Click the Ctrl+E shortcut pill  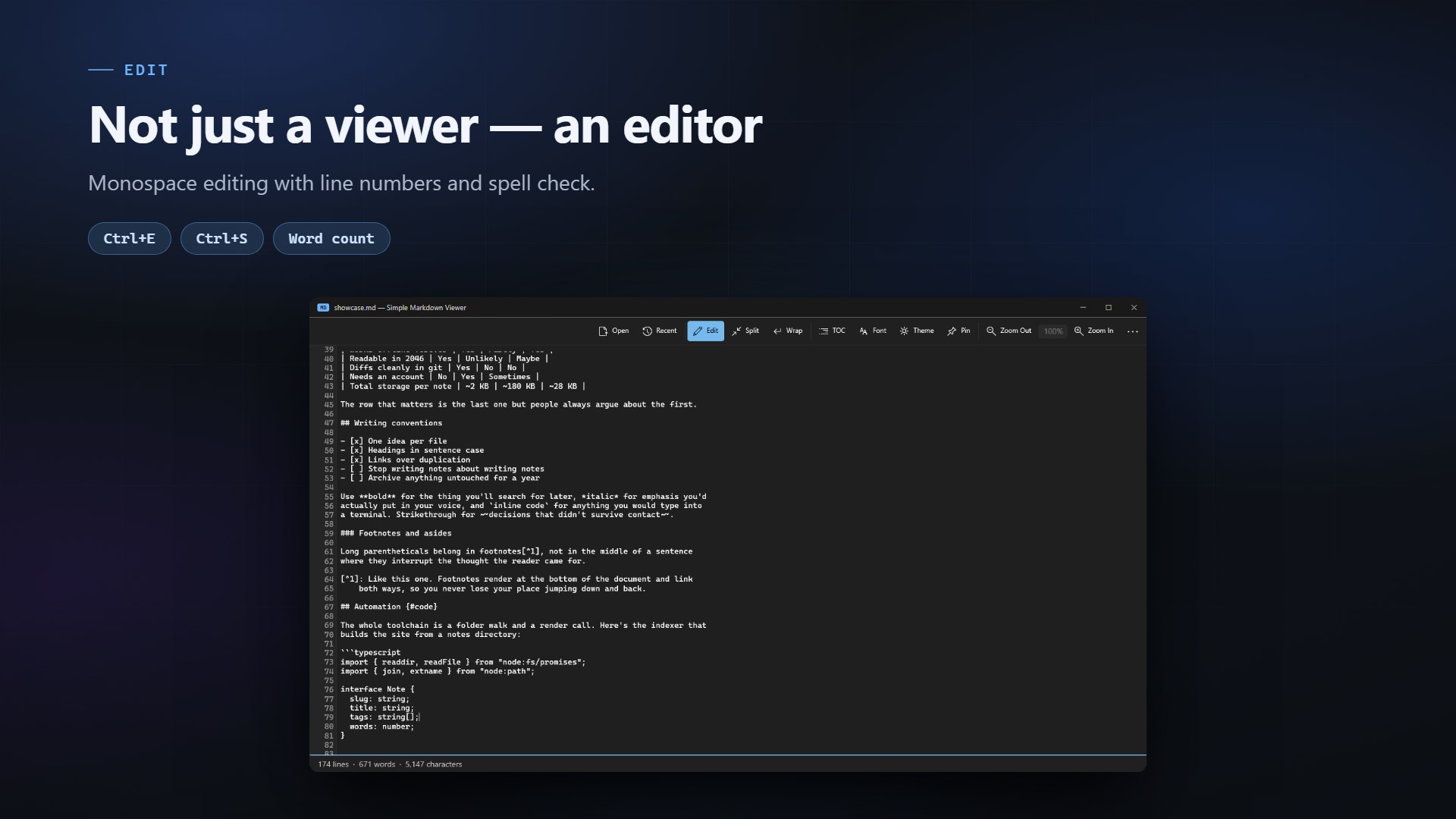(130, 239)
